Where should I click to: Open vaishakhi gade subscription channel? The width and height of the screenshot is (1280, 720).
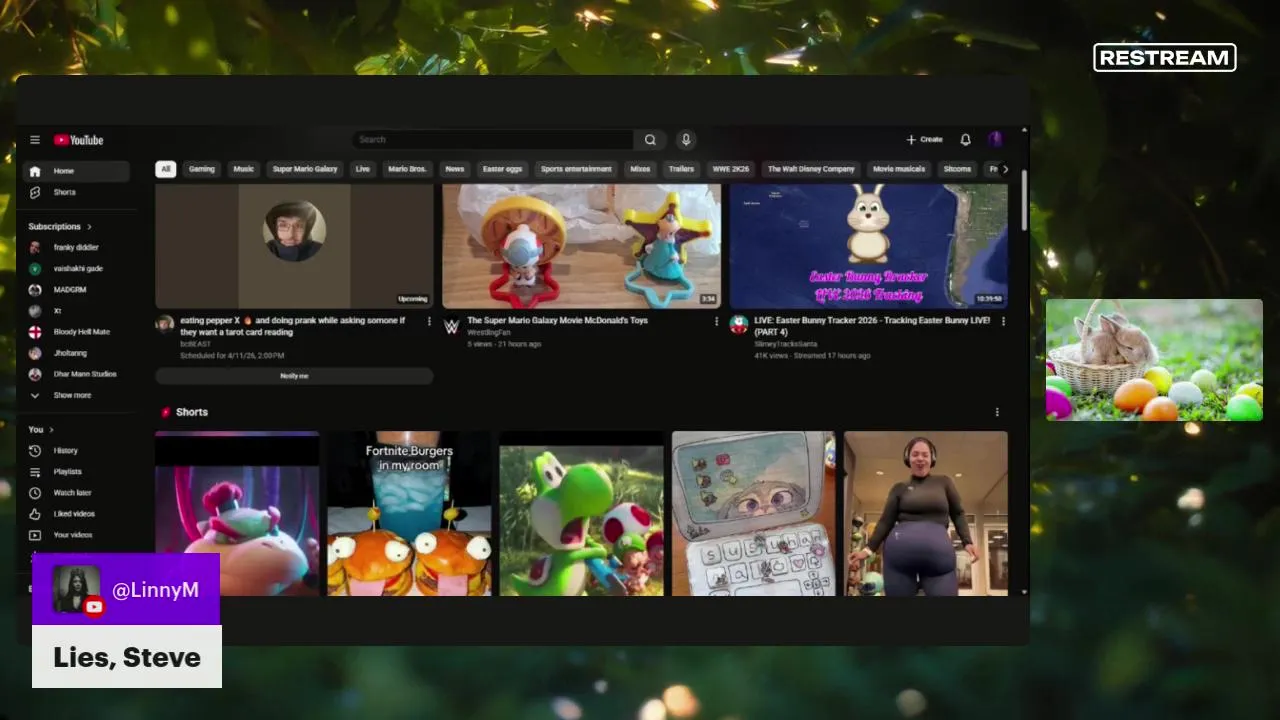pos(77,268)
